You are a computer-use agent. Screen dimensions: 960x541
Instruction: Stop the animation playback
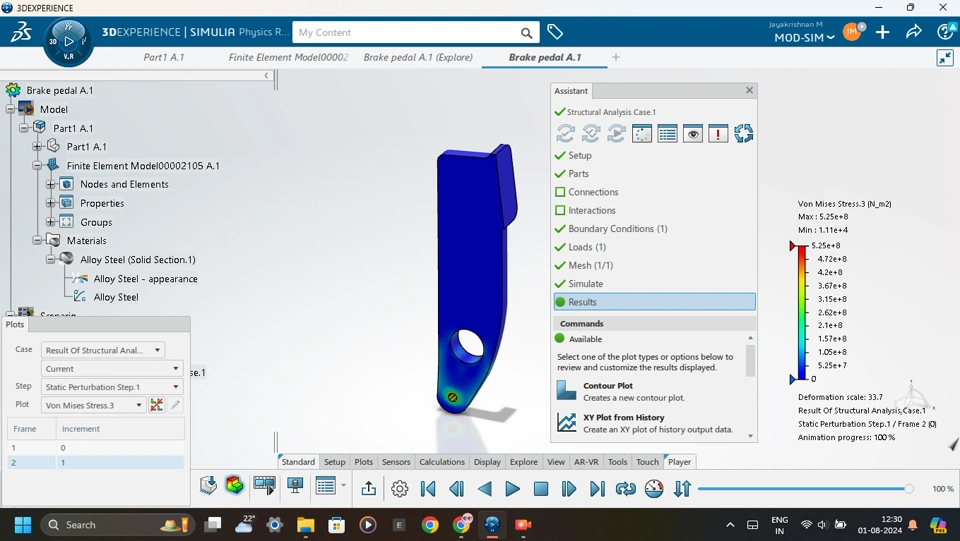tap(541, 488)
